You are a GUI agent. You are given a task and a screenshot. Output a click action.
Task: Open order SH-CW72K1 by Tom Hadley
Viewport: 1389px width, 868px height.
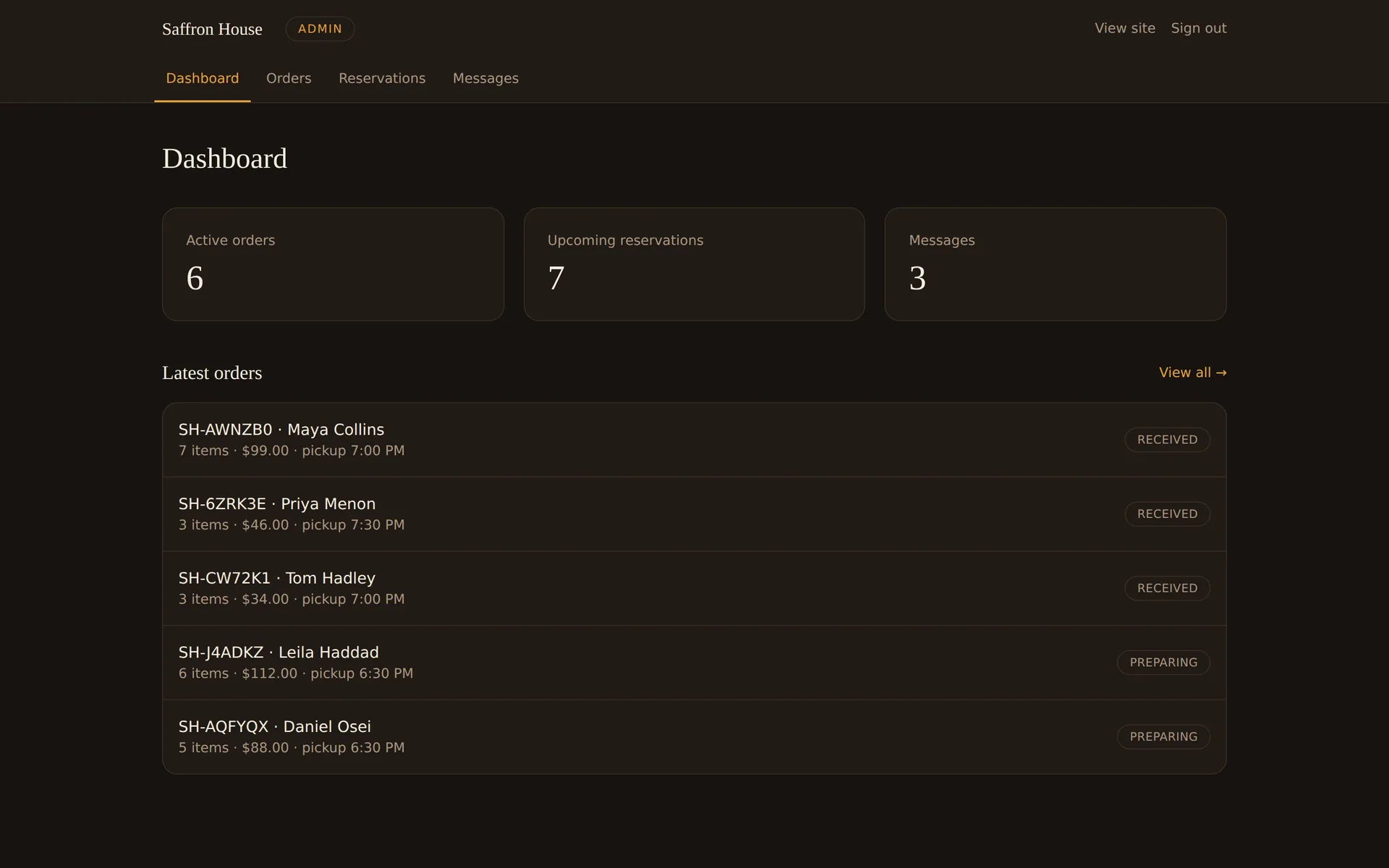[x=694, y=588]
